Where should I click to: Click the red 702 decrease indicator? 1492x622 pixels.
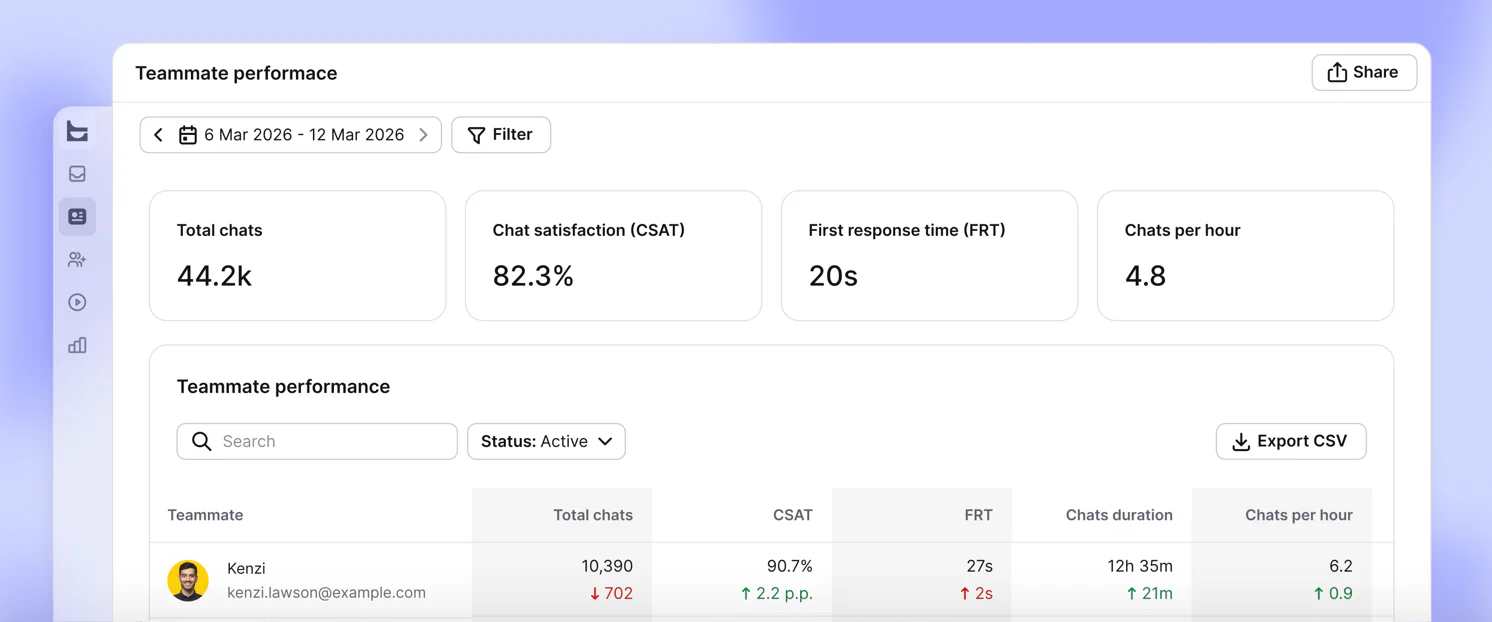tap(611, 594)
